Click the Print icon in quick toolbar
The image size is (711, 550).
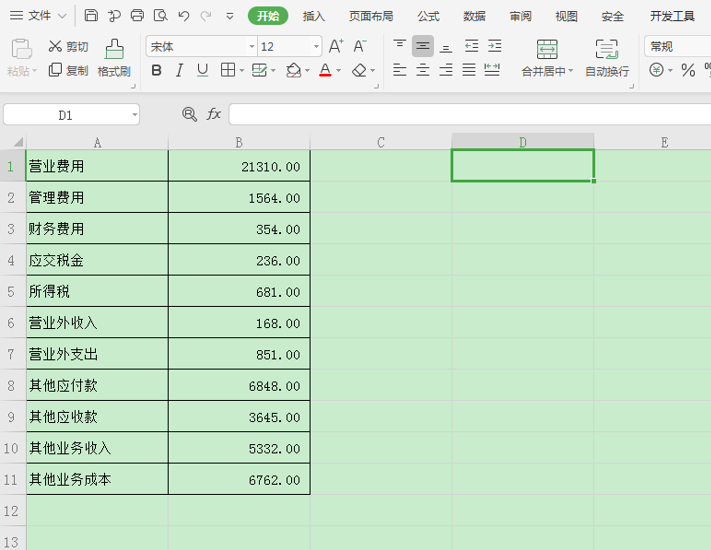point(137,16)
